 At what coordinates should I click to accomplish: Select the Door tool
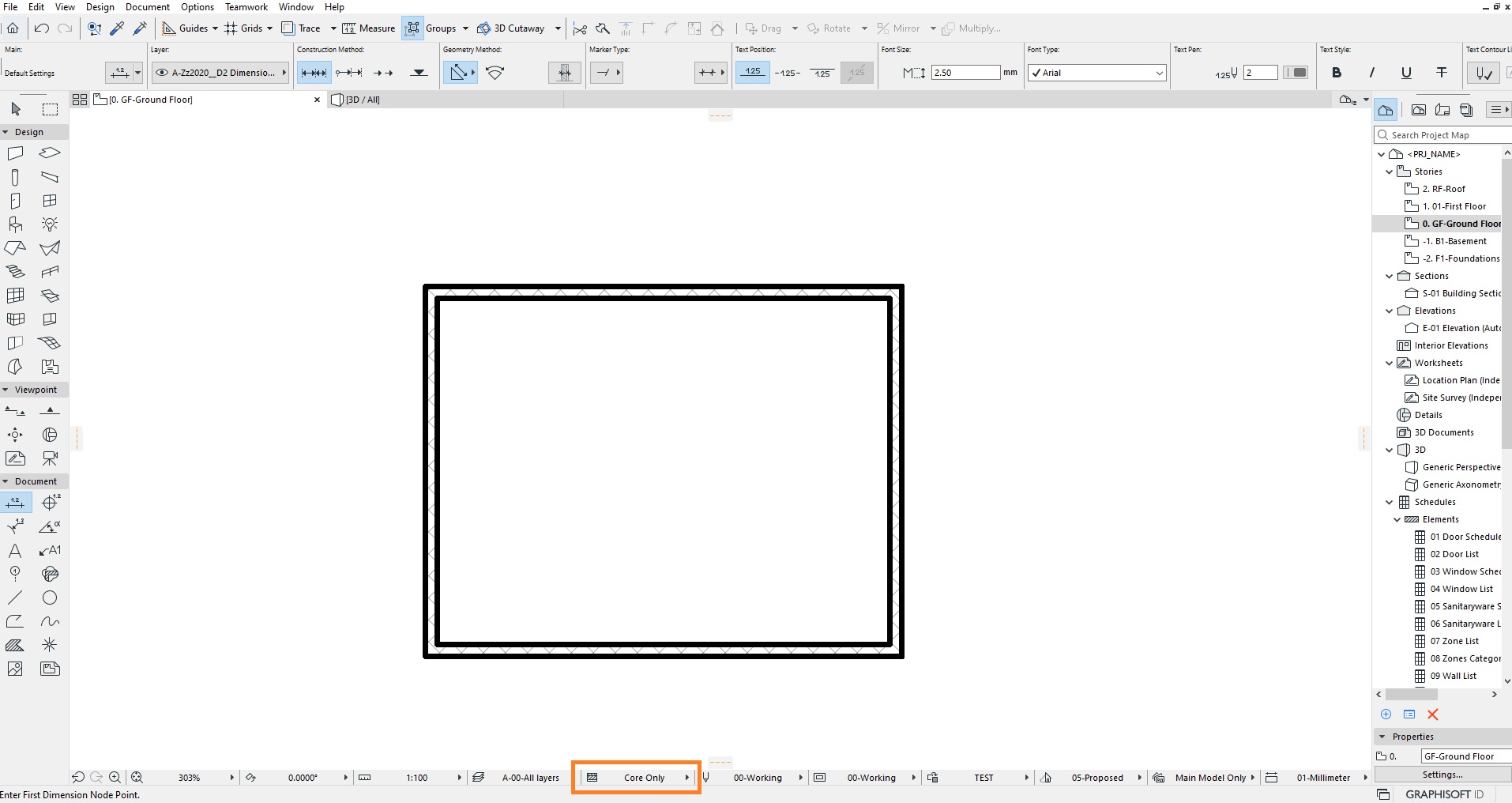(16, 201)
